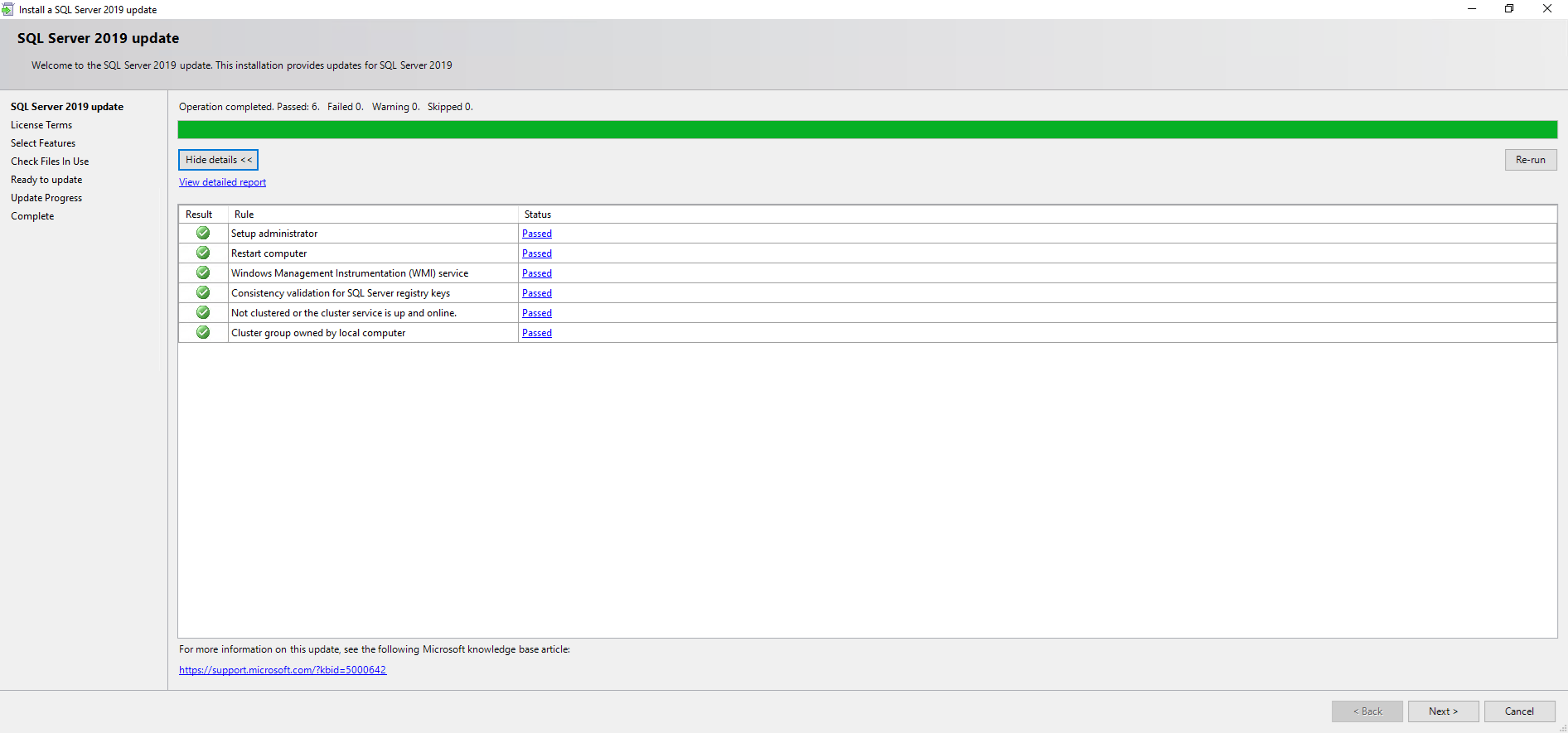The width and height of the screenshot is (1568, 733).
Task: Open Passed status for WMI service rule
Action: (x=537, y=273)
